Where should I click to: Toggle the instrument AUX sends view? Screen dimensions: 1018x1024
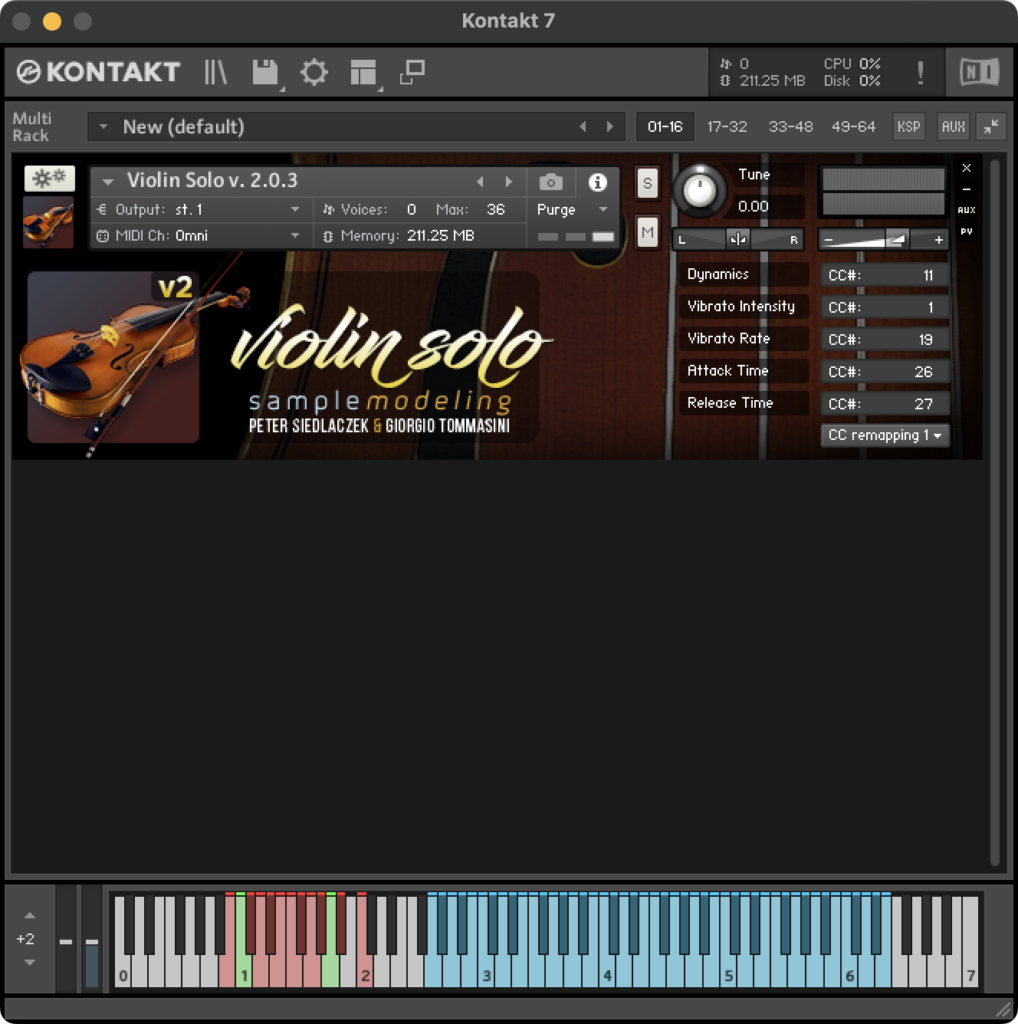point(966,210)
